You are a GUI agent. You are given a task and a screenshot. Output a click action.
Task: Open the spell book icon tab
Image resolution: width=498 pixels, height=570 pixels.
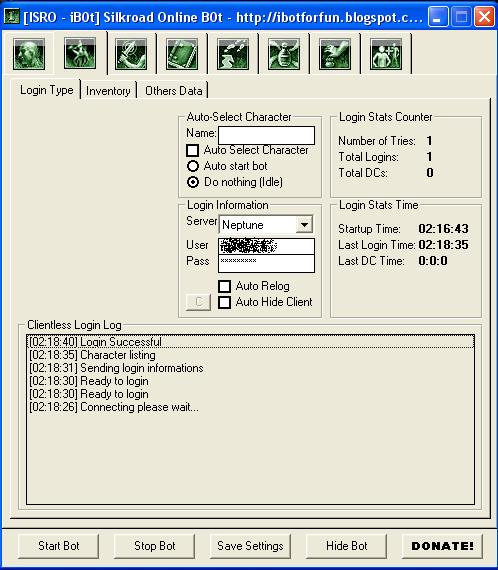[x=182, y=54]
